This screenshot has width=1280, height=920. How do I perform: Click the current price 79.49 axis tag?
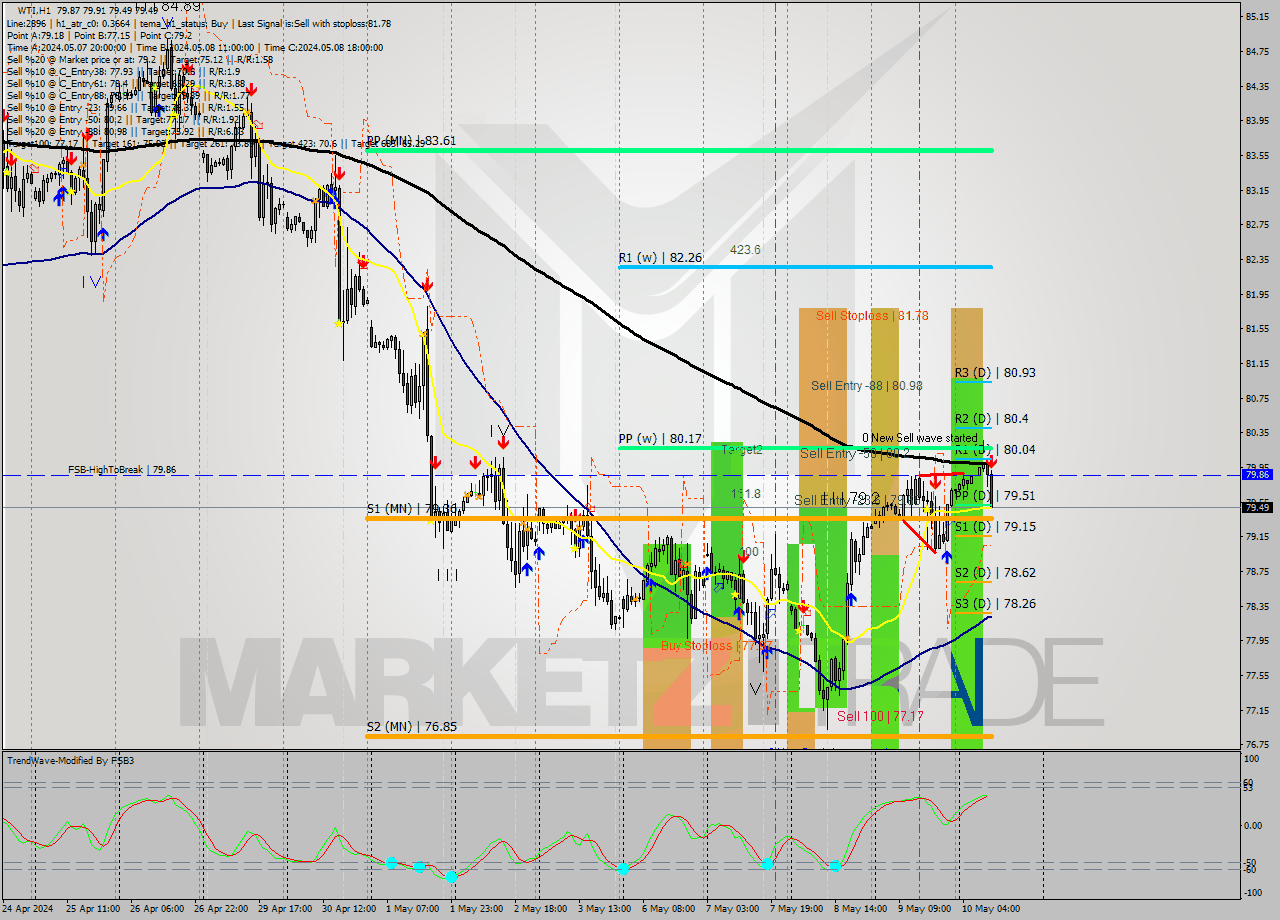point(1257,507)
